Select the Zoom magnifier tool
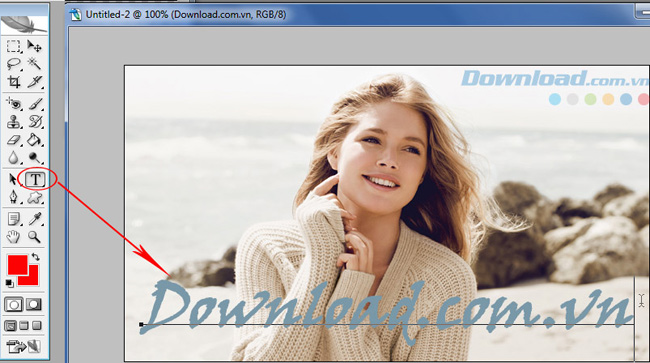This screenshot has height=363, width=650. pos(34,237)
